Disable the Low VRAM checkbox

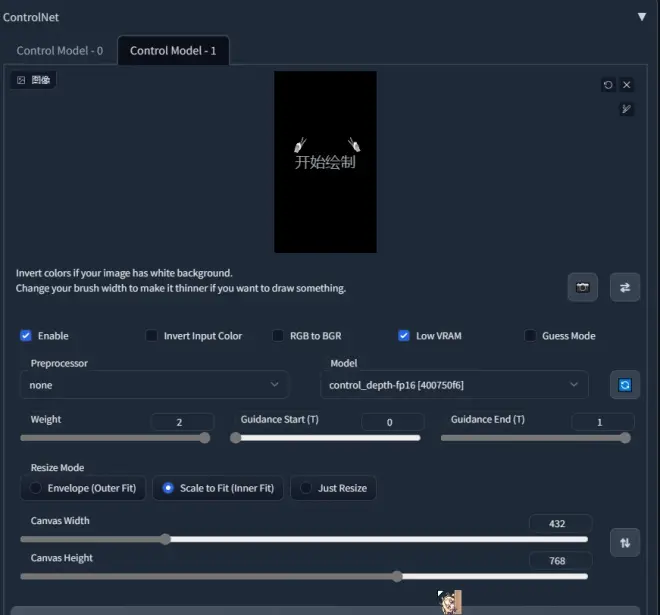pos(404,336)
